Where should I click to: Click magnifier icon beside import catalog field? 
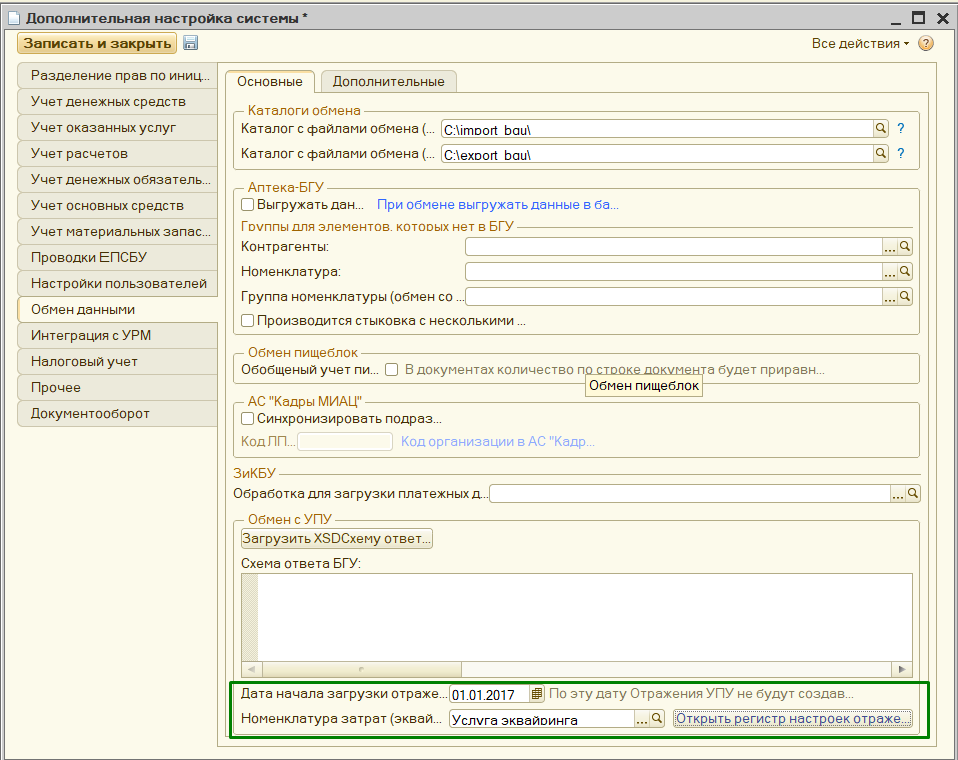click(x=881, y=128)
